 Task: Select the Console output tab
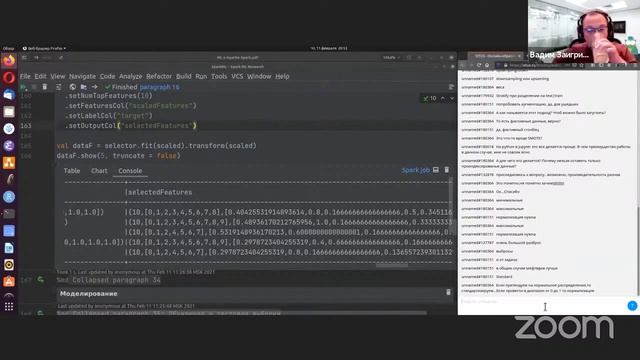tap(130, 171)
